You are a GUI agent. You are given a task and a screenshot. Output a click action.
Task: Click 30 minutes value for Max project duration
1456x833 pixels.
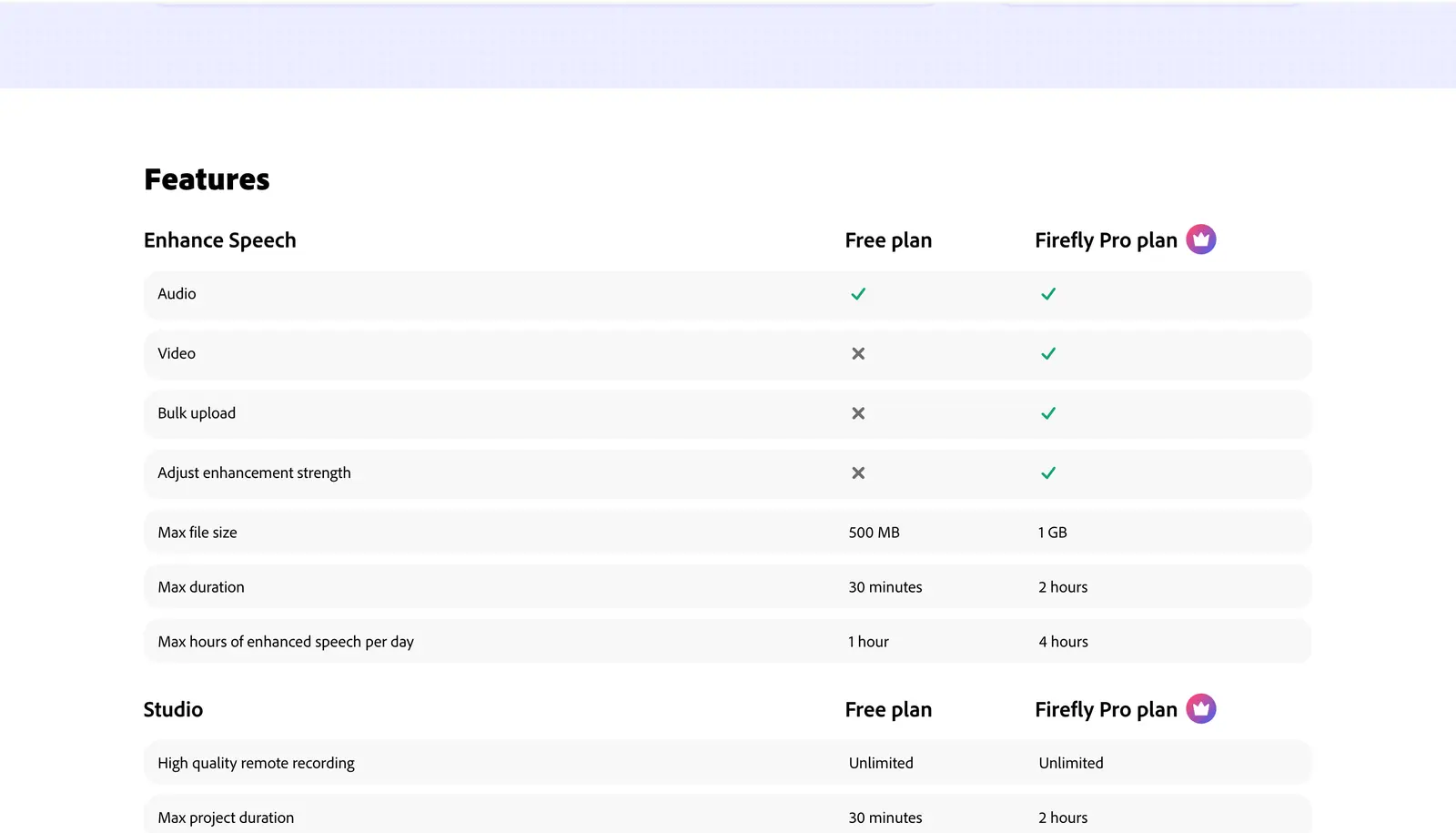click(885, 818)
